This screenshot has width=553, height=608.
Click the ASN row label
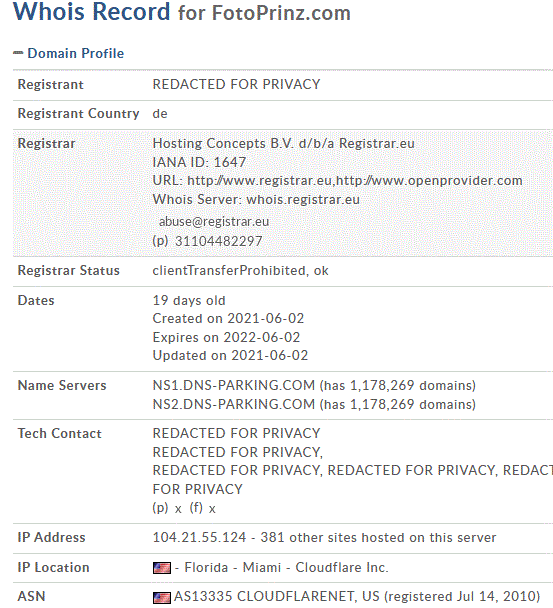pyautogui.click(x=31, y=596)
